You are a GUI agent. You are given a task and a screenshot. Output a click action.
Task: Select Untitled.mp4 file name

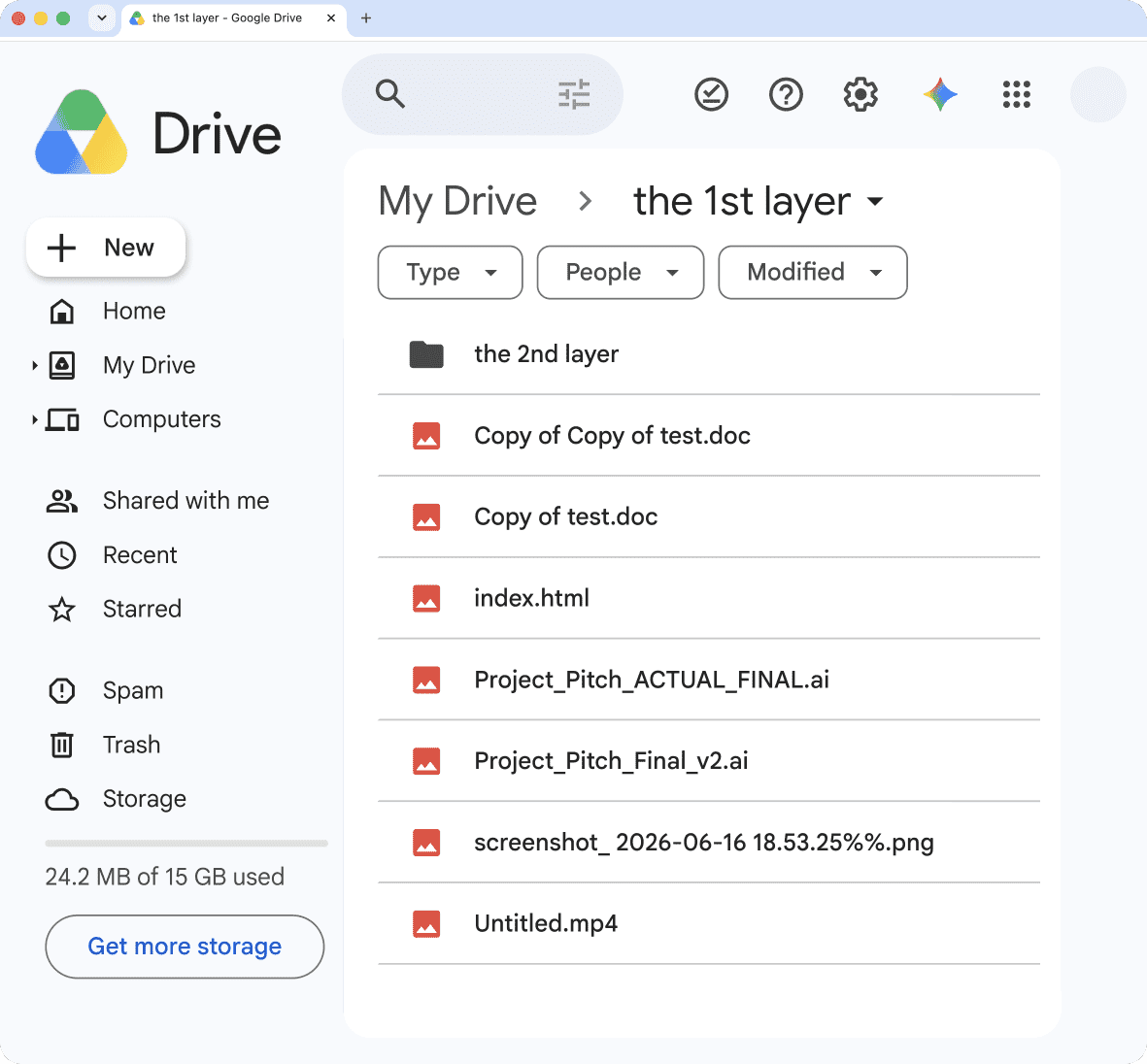[546, 923]
